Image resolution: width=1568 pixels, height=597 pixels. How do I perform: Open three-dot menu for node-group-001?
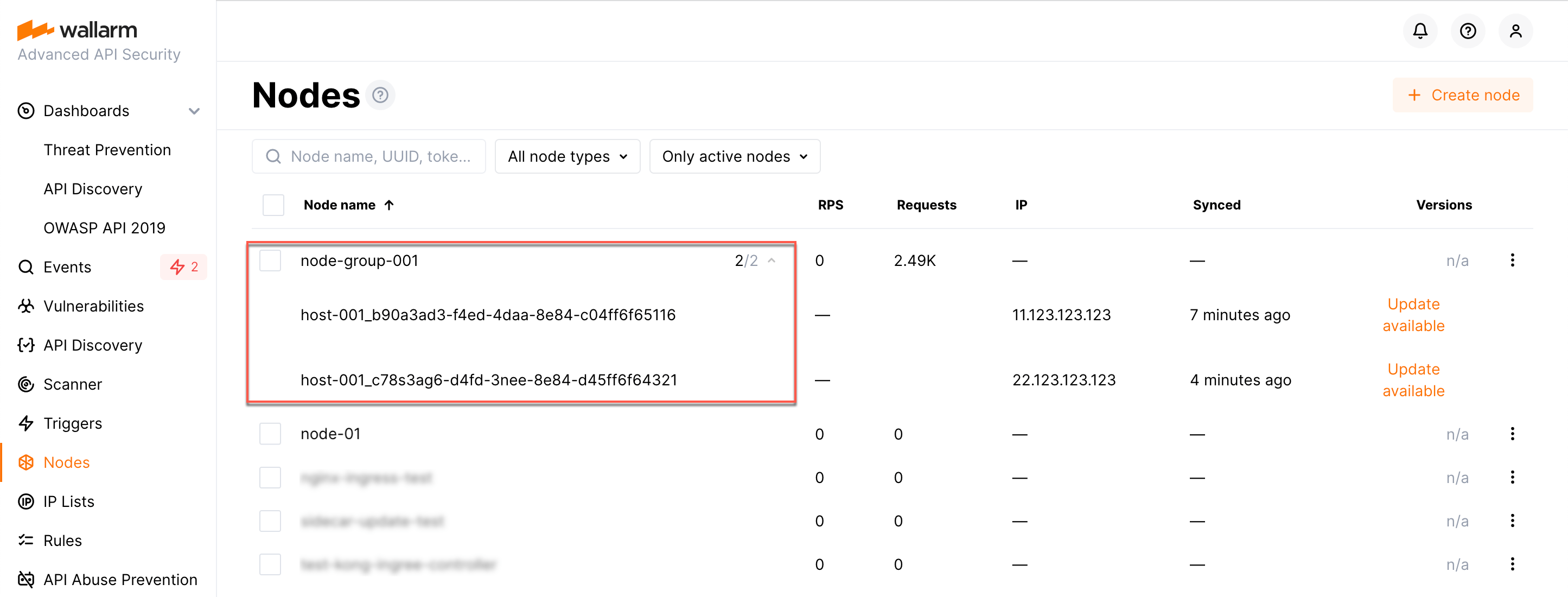pyautogui.click(x=1512, y=261)
